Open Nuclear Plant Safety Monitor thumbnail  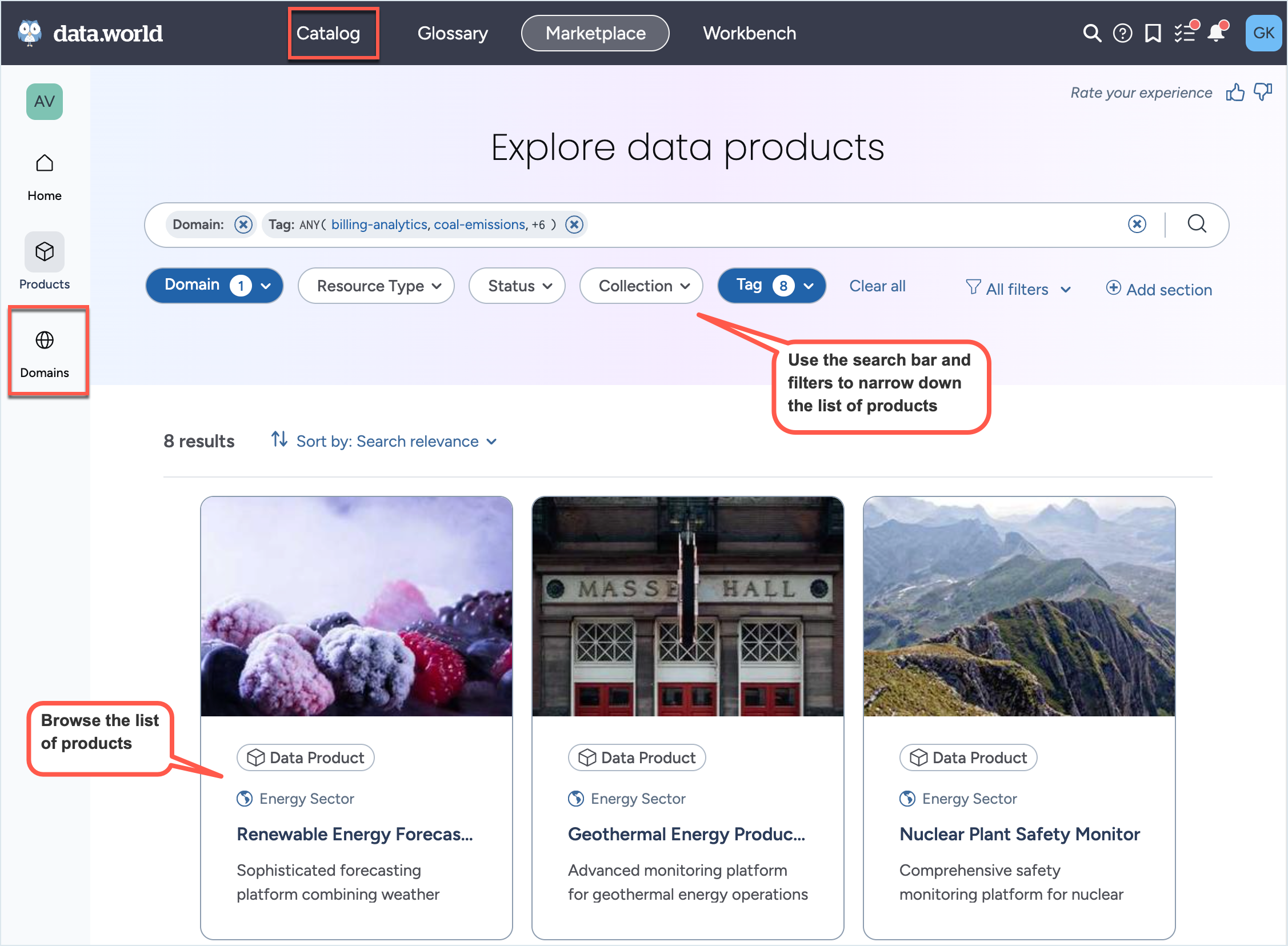click(1018, 607)
